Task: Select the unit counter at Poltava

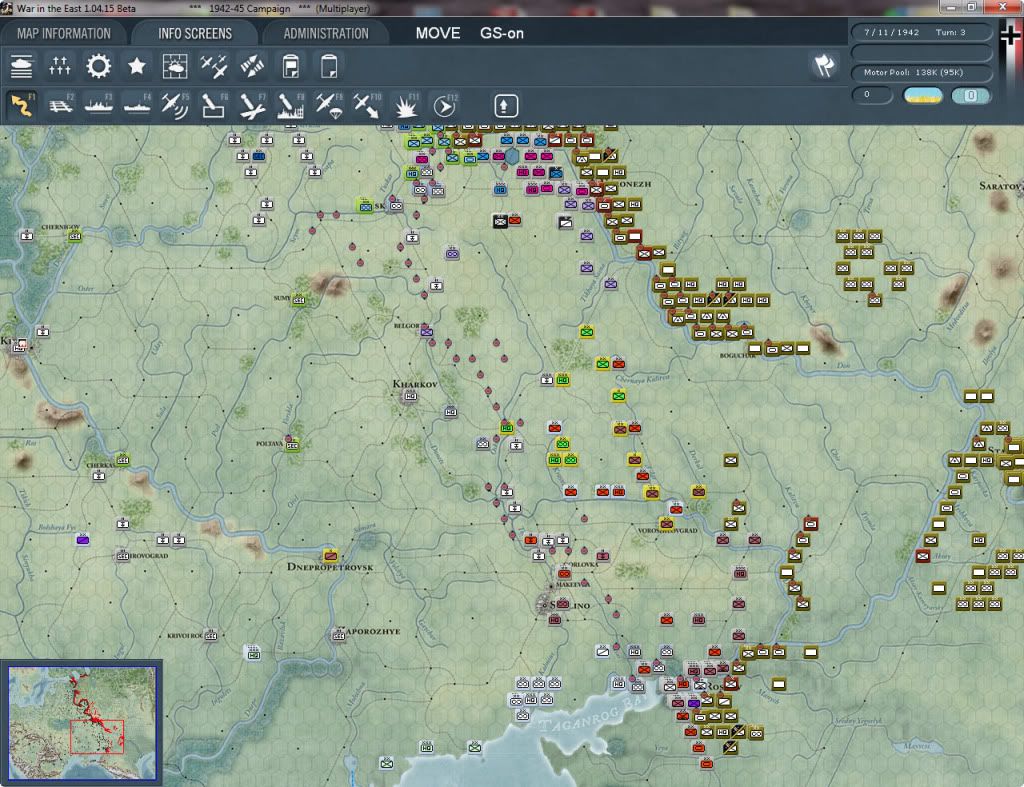Action: [293, 445]
